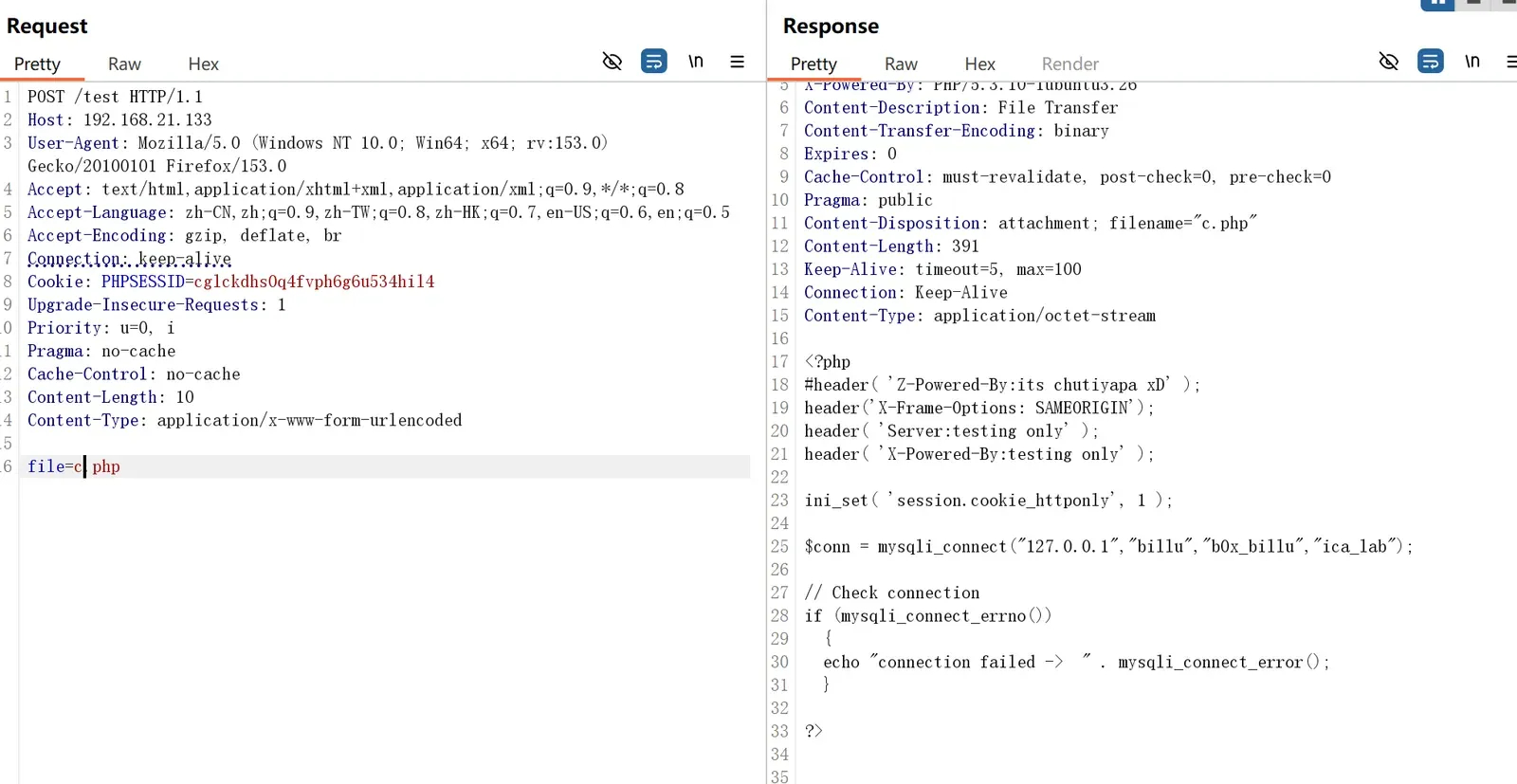Screen dimensions: 1517x784
Task: Toggle line wrap in the Request panel
Action: 654,62
